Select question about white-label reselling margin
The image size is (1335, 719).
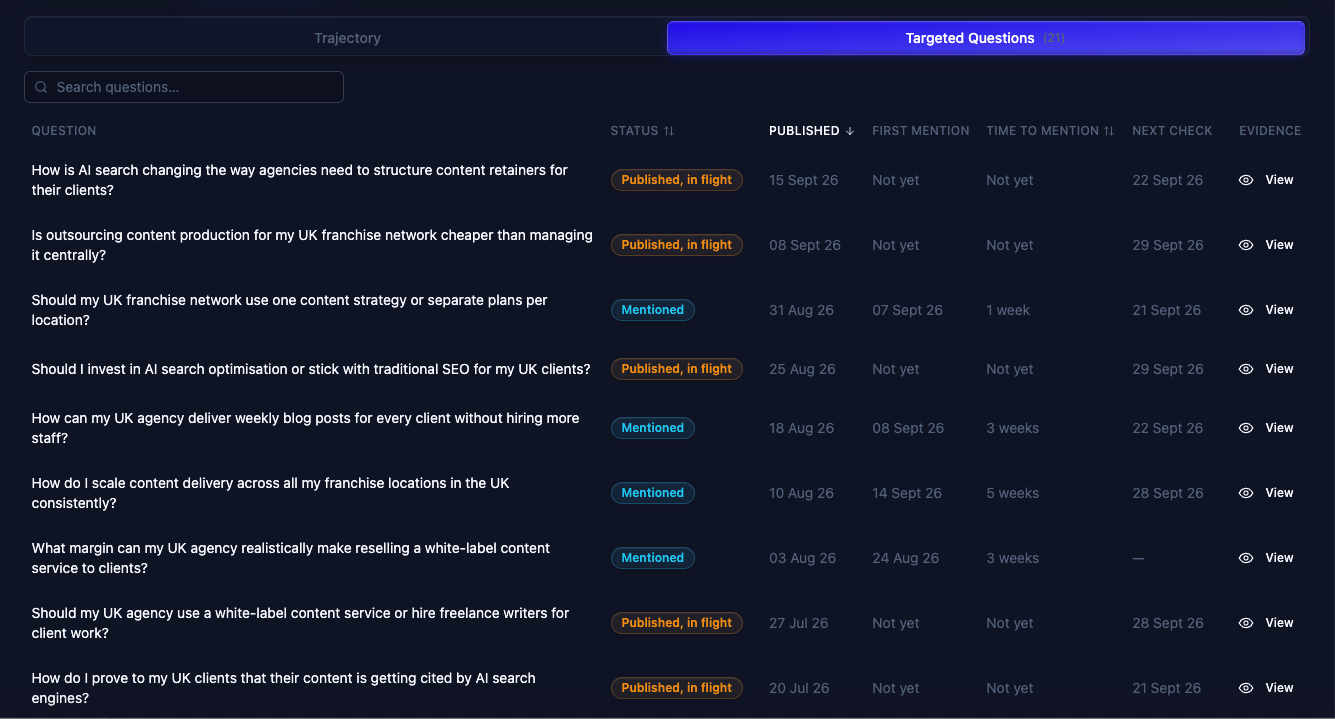[291, 558]
